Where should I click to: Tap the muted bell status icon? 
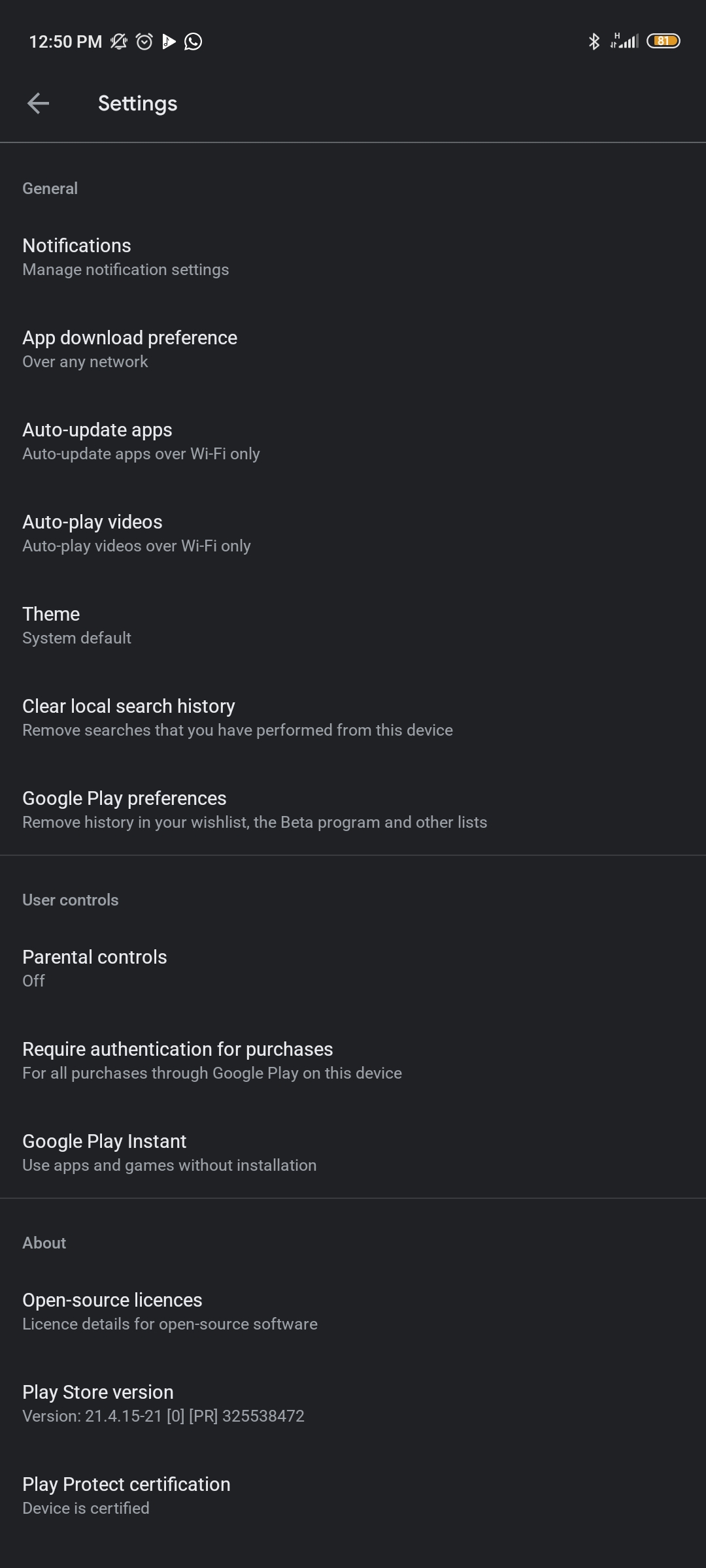118,42
